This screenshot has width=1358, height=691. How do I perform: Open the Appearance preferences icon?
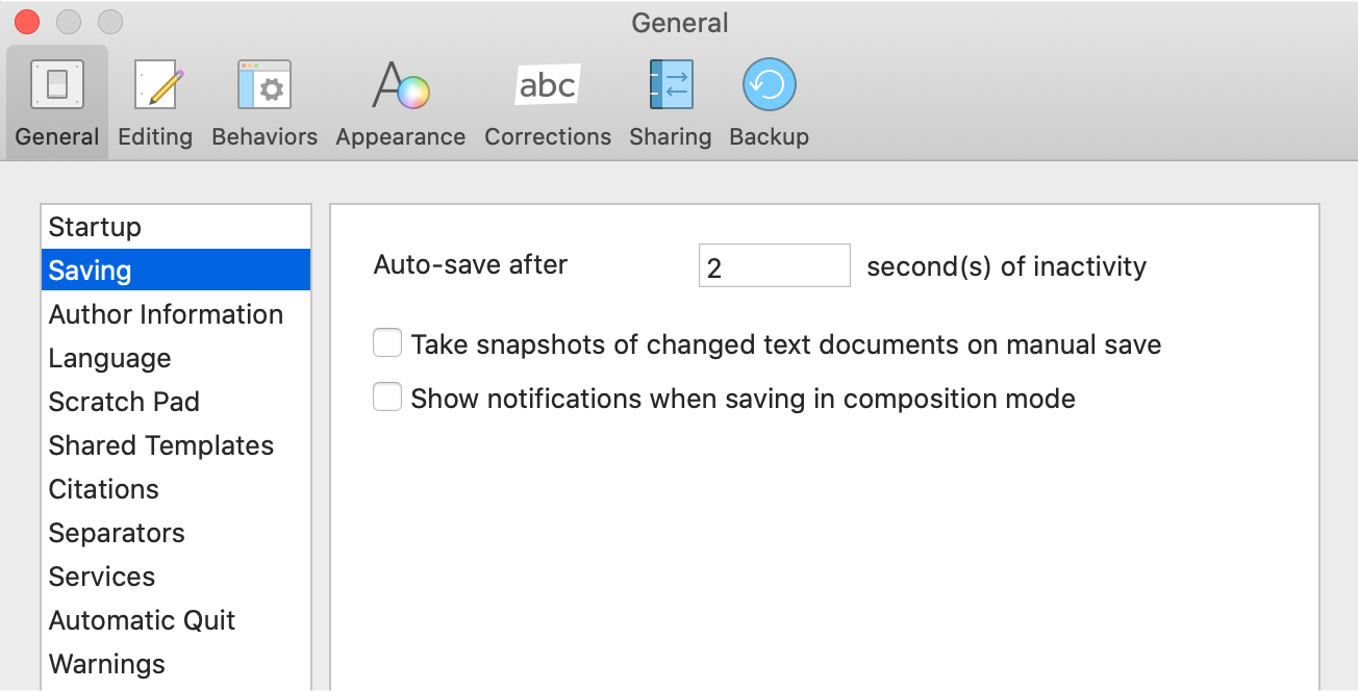400,85
